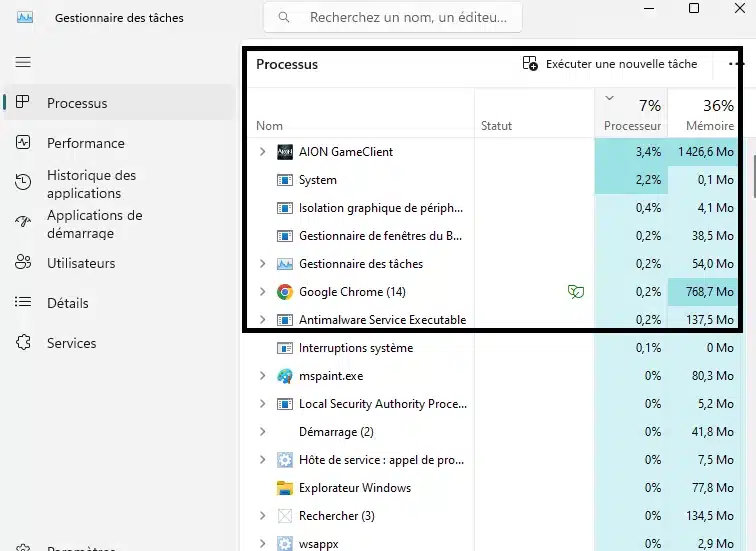756x551 pixels.
Task: Click the Historique des applications clock icon
Action: pos(23,182)
